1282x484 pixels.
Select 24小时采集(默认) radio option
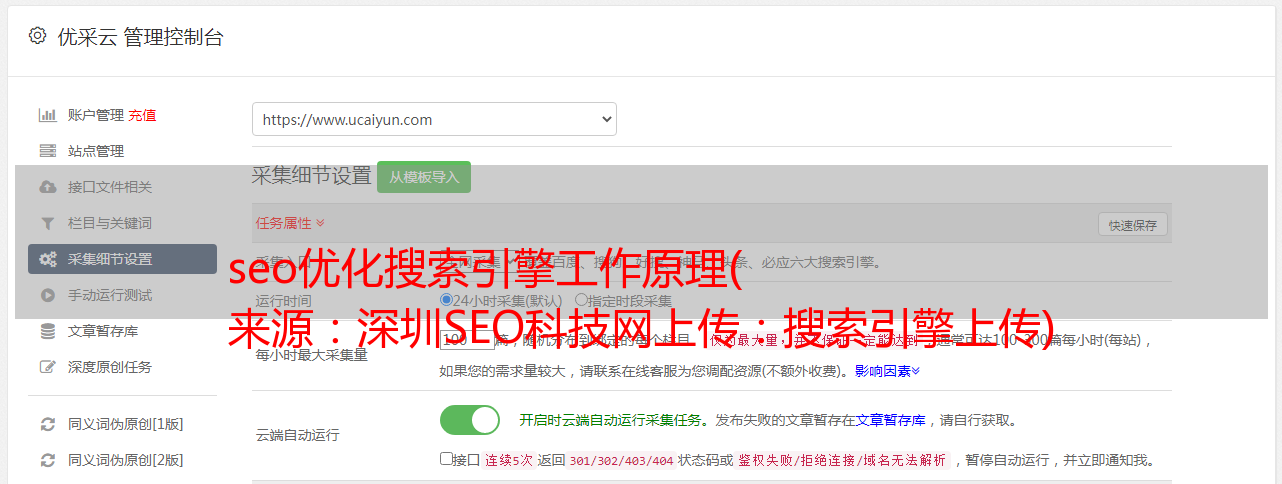[446, 300]
